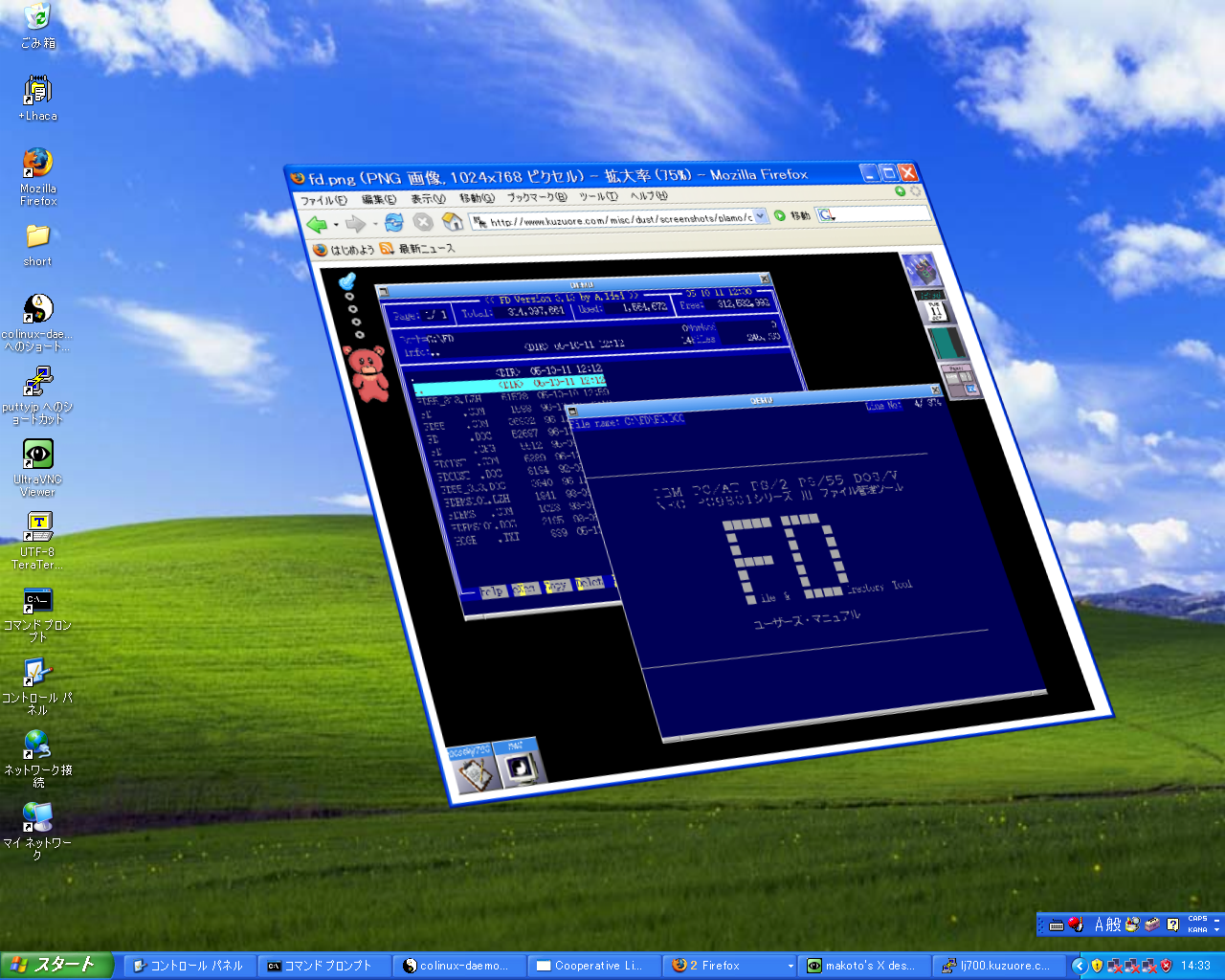
Task: Open the IME conversion mode 般 selector
Action: pyautogui.click(x=1114, y=924)
